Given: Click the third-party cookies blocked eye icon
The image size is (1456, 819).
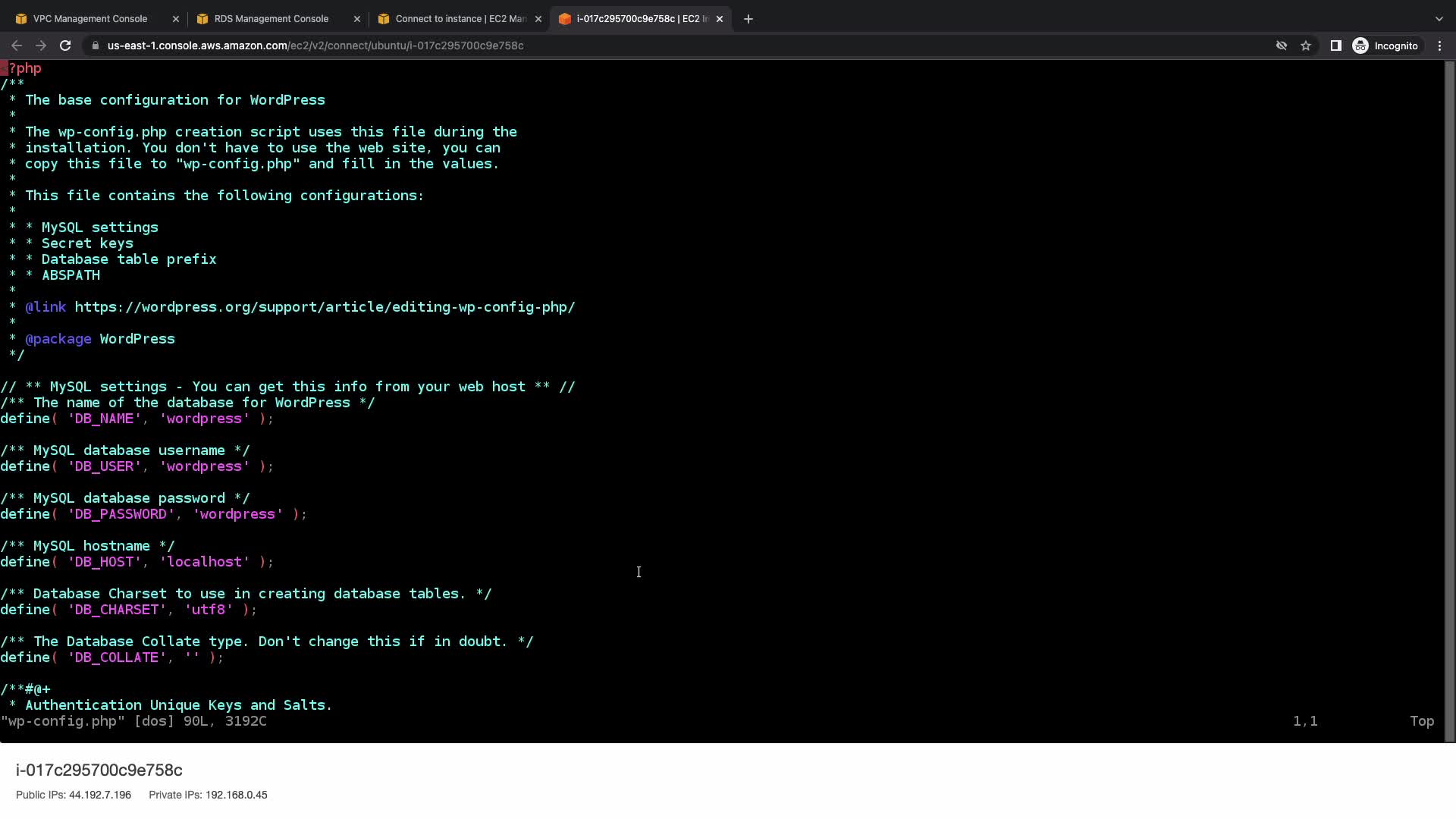Looking at the screenshot, I should click(x=1282, y=45).
